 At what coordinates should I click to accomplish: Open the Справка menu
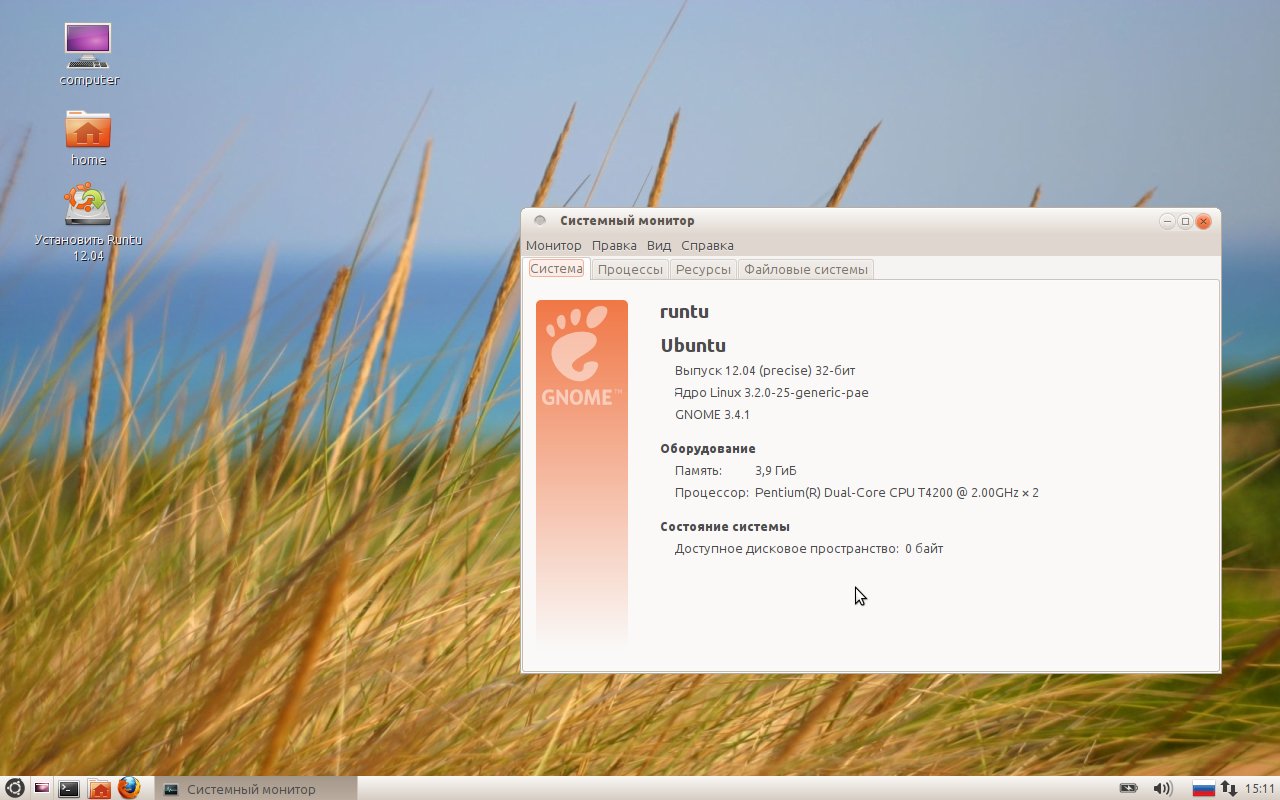707,245
